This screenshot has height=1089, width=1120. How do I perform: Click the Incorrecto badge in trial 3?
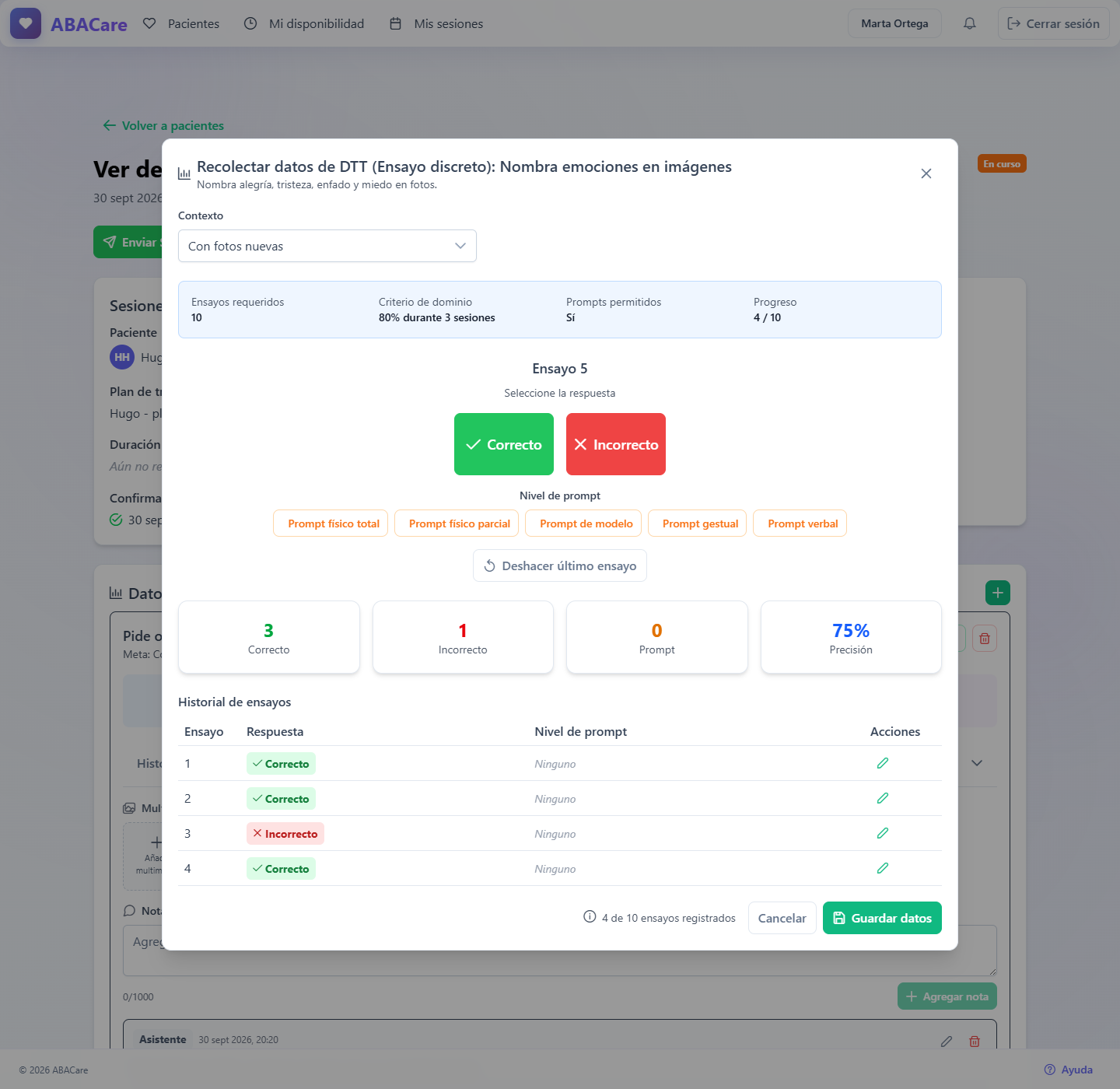tap(285, 833)
